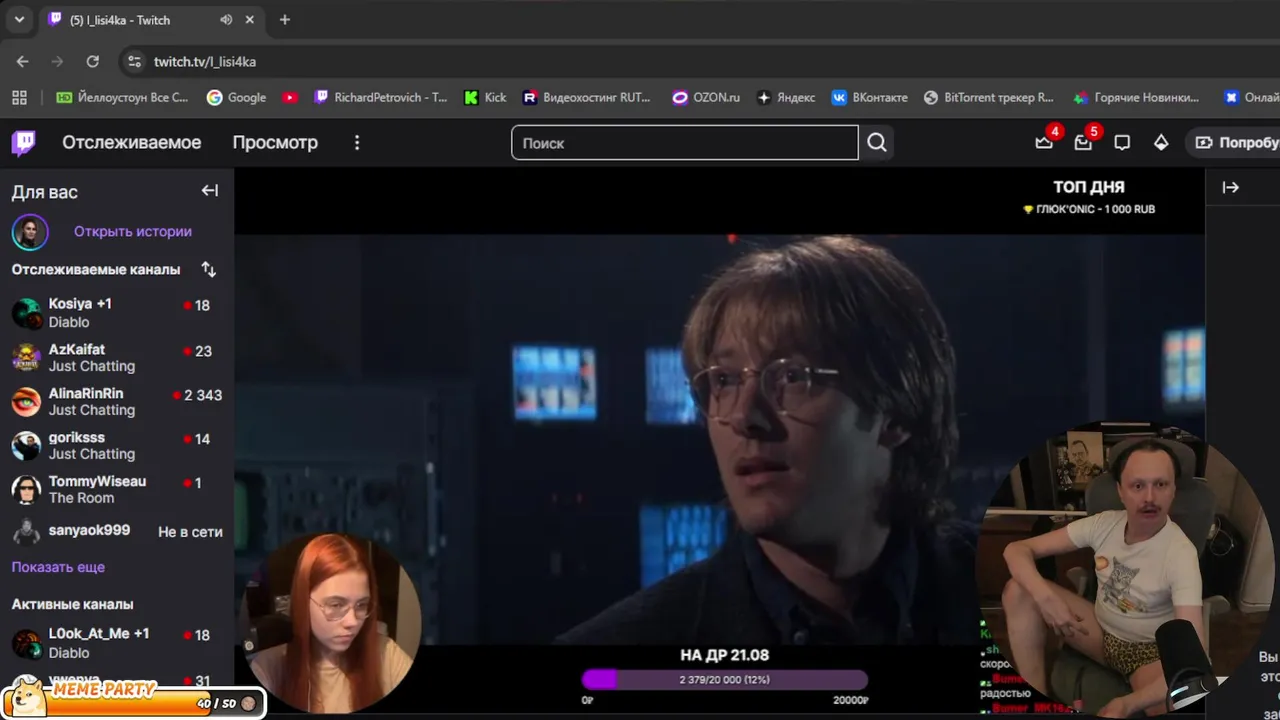Go to Отслеживаемое section

(x=132, y=143)
